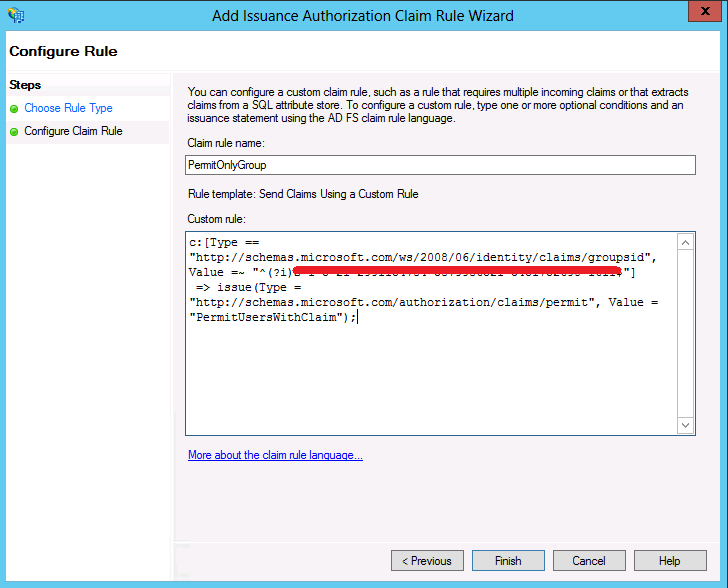Click green bullet beside Configure Claim Rule

pos(14,131)
